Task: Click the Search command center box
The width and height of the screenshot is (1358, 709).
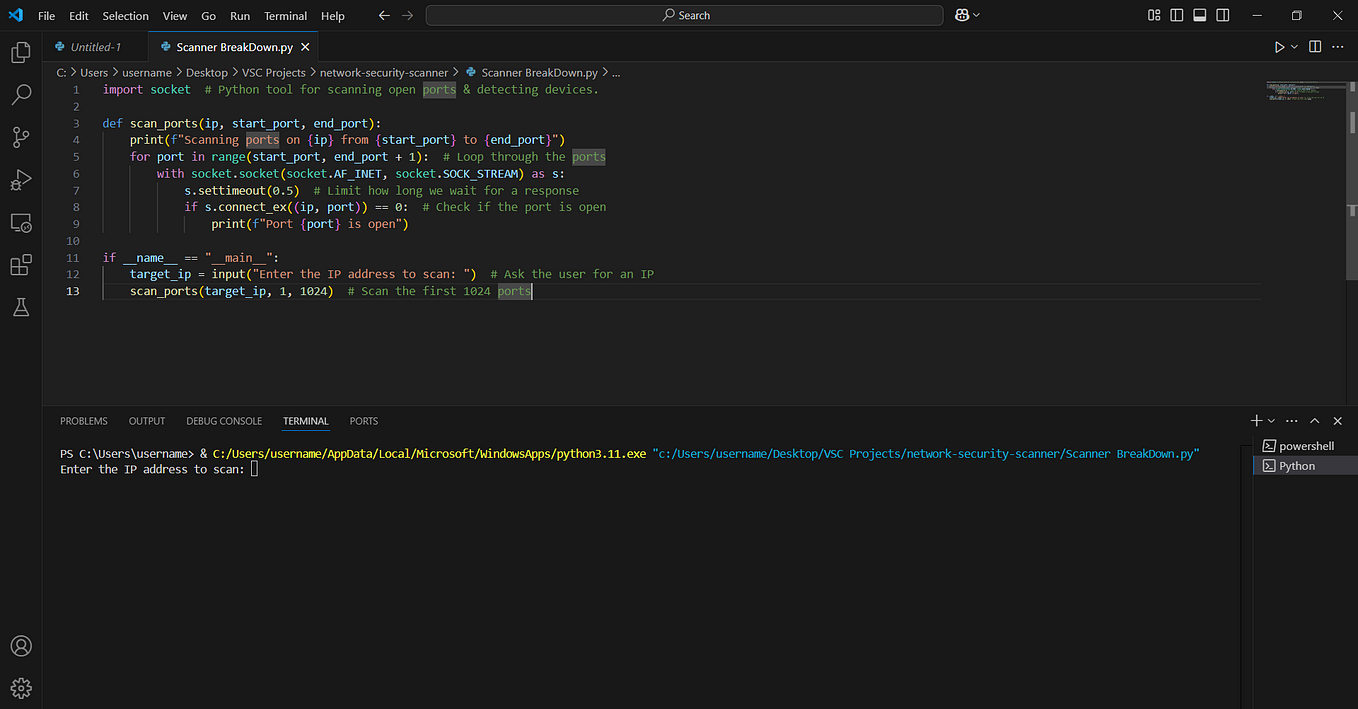Action: 684,15
